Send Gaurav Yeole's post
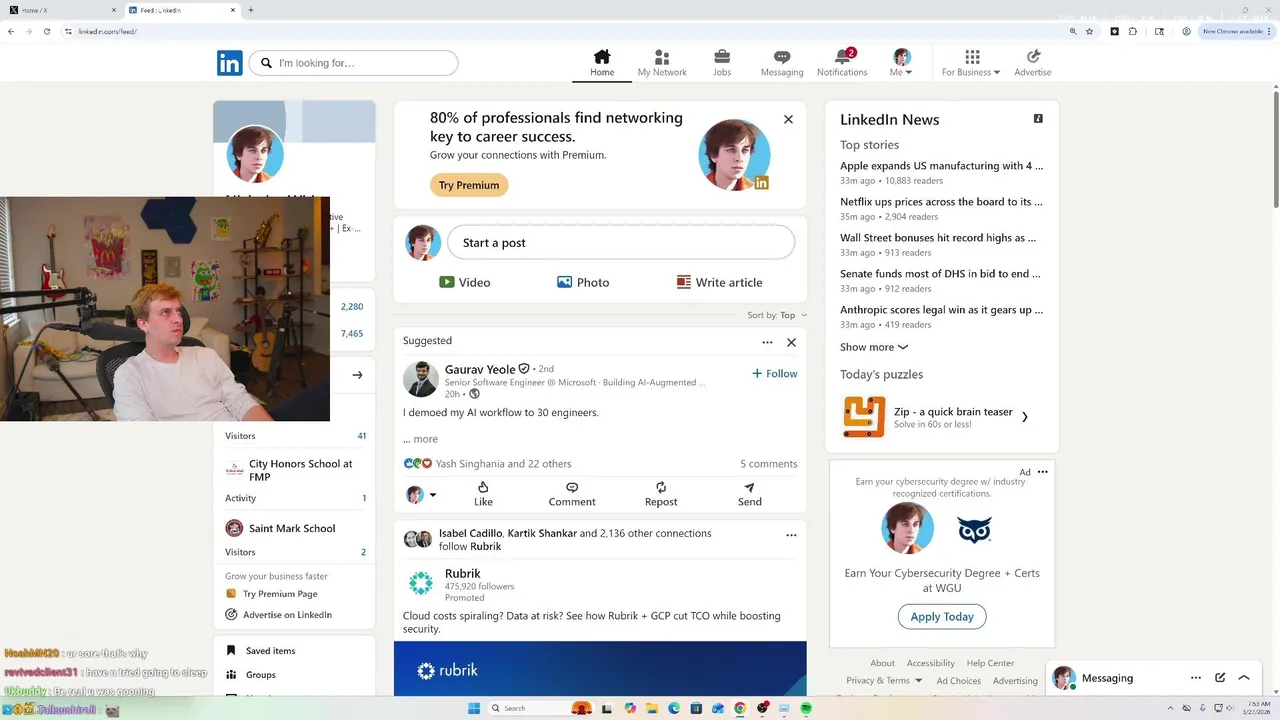 (x=750, y=494)
